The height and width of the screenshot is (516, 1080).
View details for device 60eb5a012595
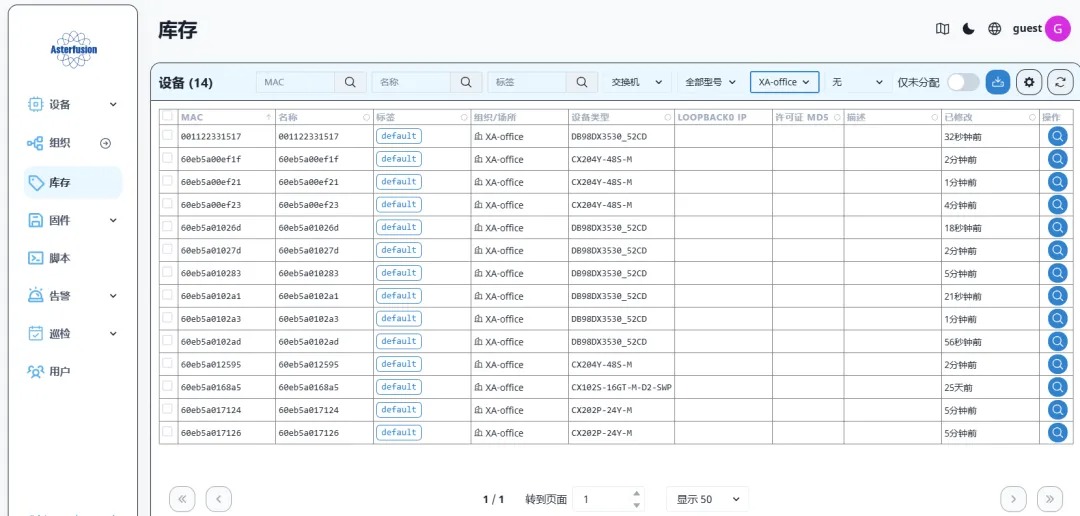tap(1057, 364)
